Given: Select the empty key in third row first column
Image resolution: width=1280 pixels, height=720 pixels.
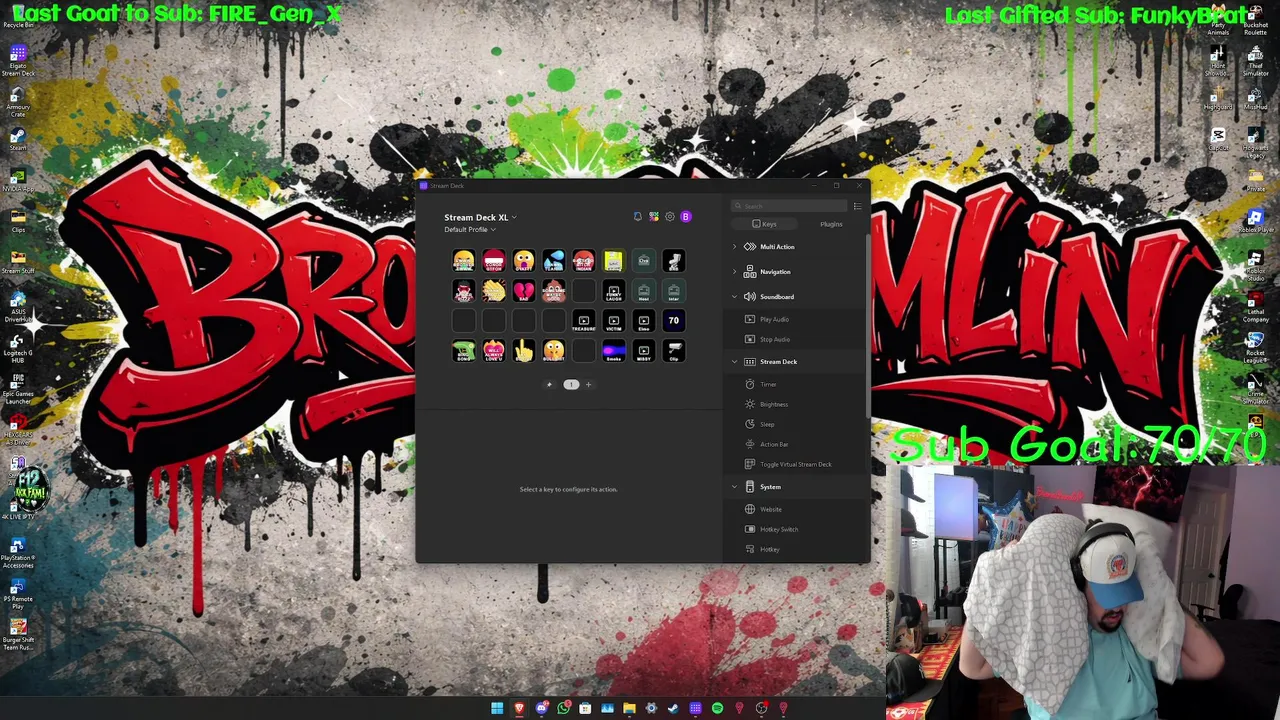Looking at the screenshot, I should [464, 321].
